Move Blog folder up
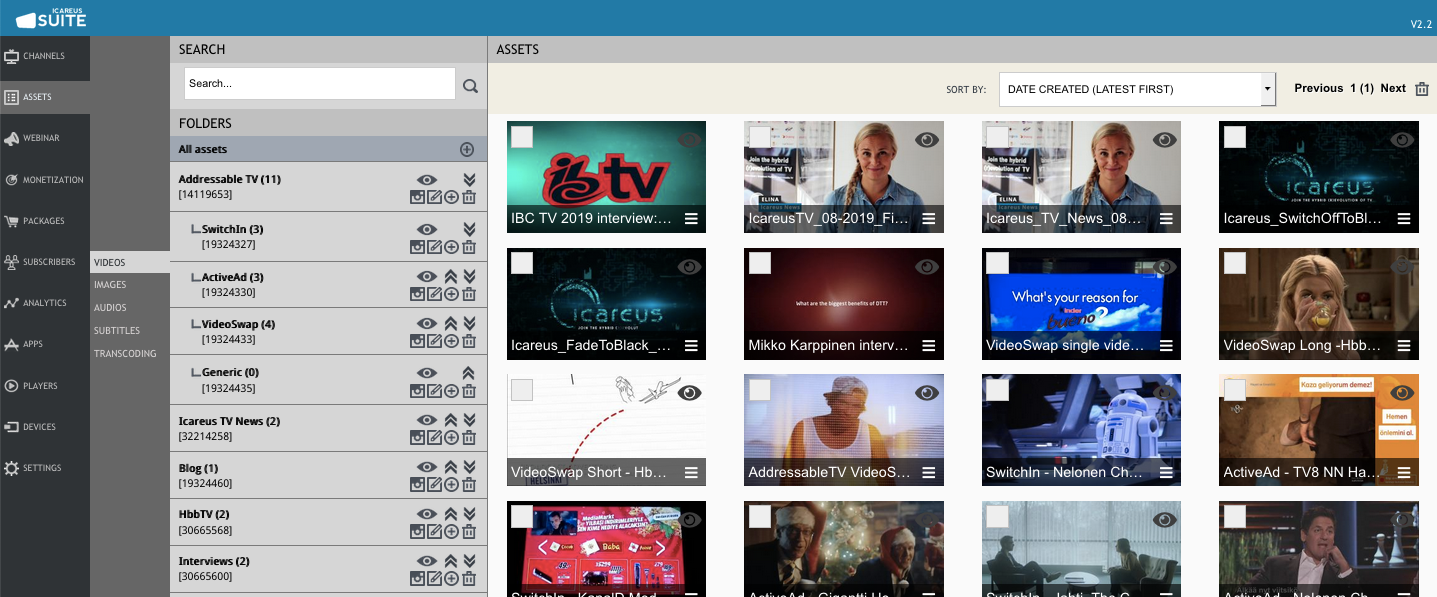 coord(451,468)
